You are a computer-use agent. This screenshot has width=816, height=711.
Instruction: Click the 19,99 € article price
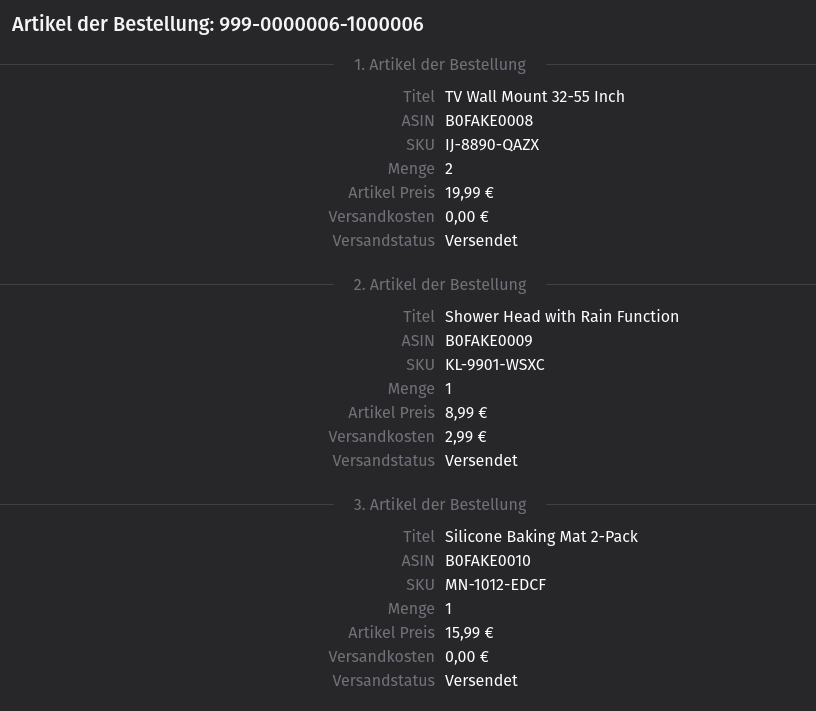(469, 193)
